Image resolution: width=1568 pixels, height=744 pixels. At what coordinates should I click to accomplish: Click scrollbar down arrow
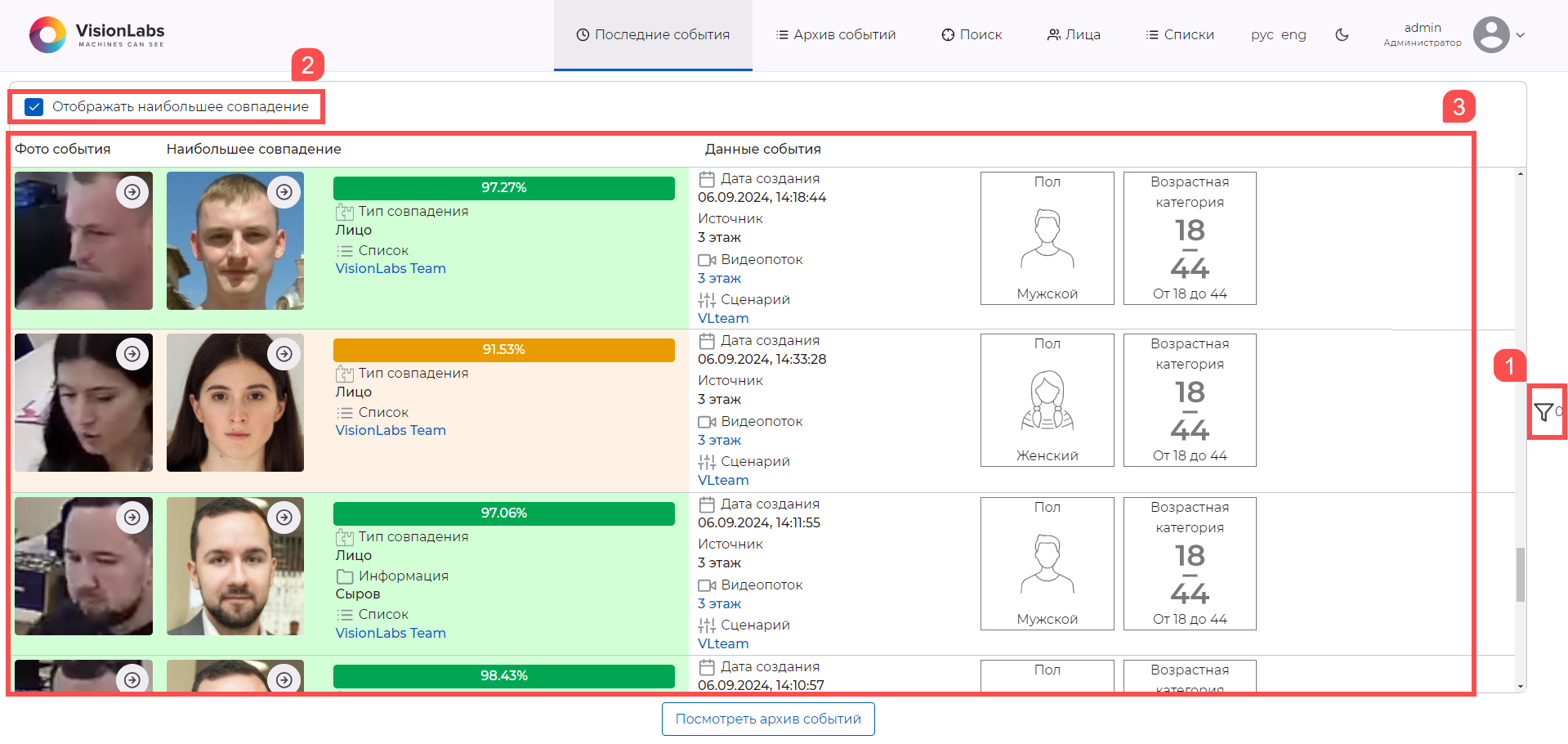click(1521, 687)
